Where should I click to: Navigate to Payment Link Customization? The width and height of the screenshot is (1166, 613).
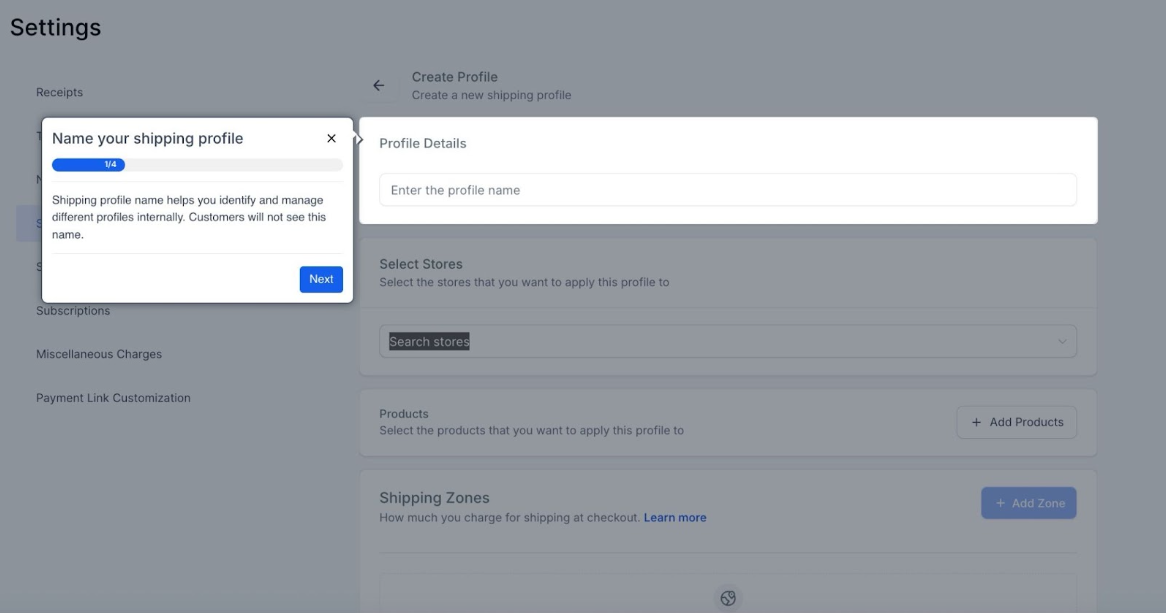point(113,398)
